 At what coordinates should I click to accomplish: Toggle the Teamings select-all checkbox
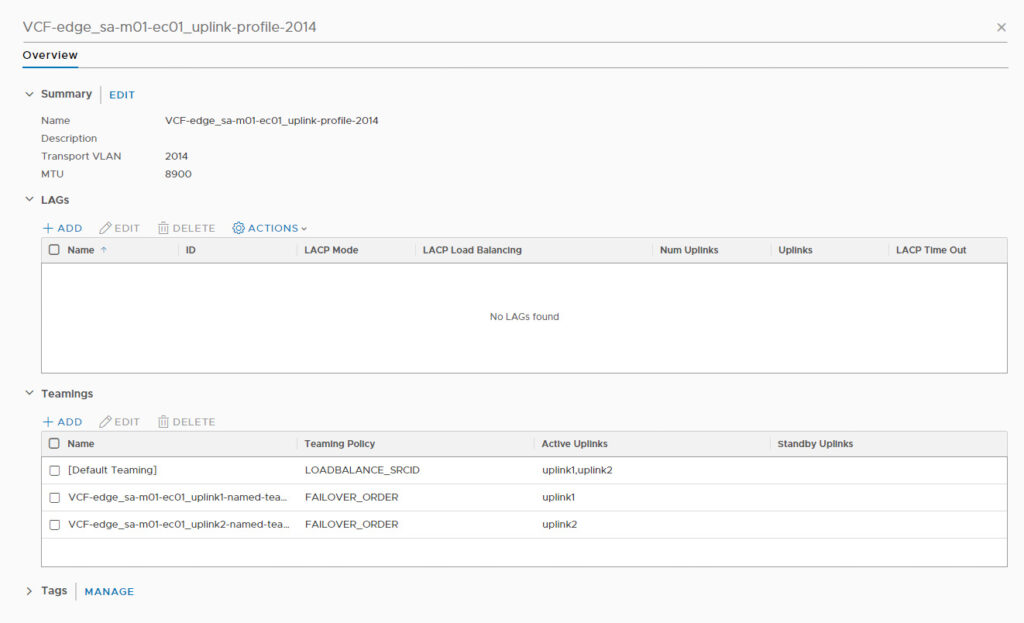coord(54,443)
